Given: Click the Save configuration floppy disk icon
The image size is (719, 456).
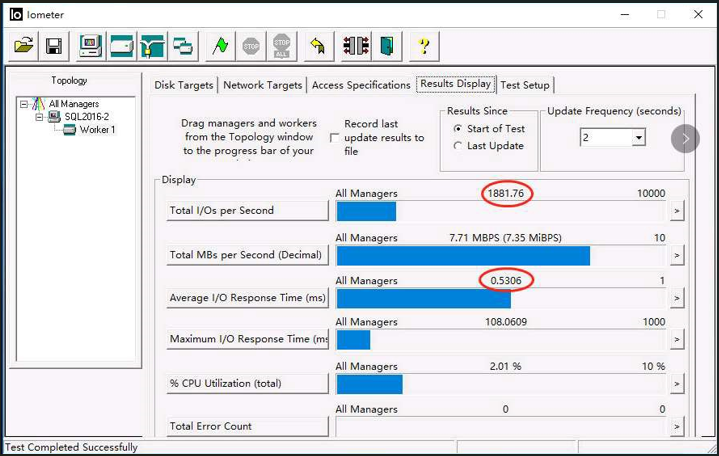Looking at the screenshot, I should [54, 46].
